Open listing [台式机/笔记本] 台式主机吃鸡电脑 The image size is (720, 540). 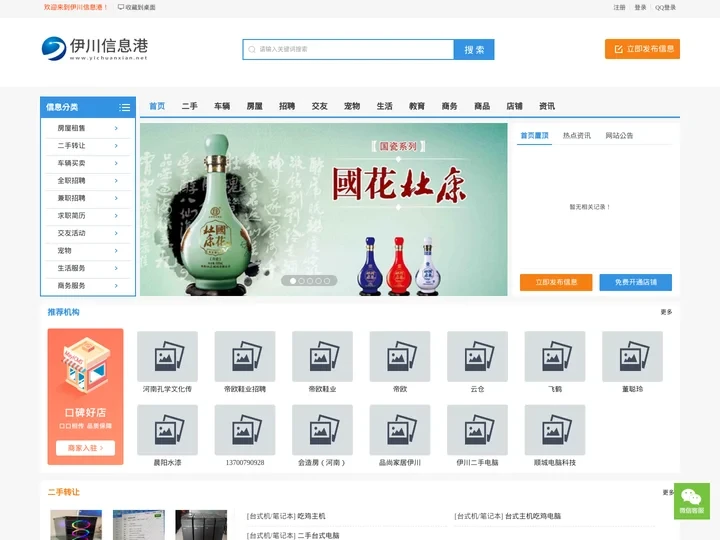[507, 516]
